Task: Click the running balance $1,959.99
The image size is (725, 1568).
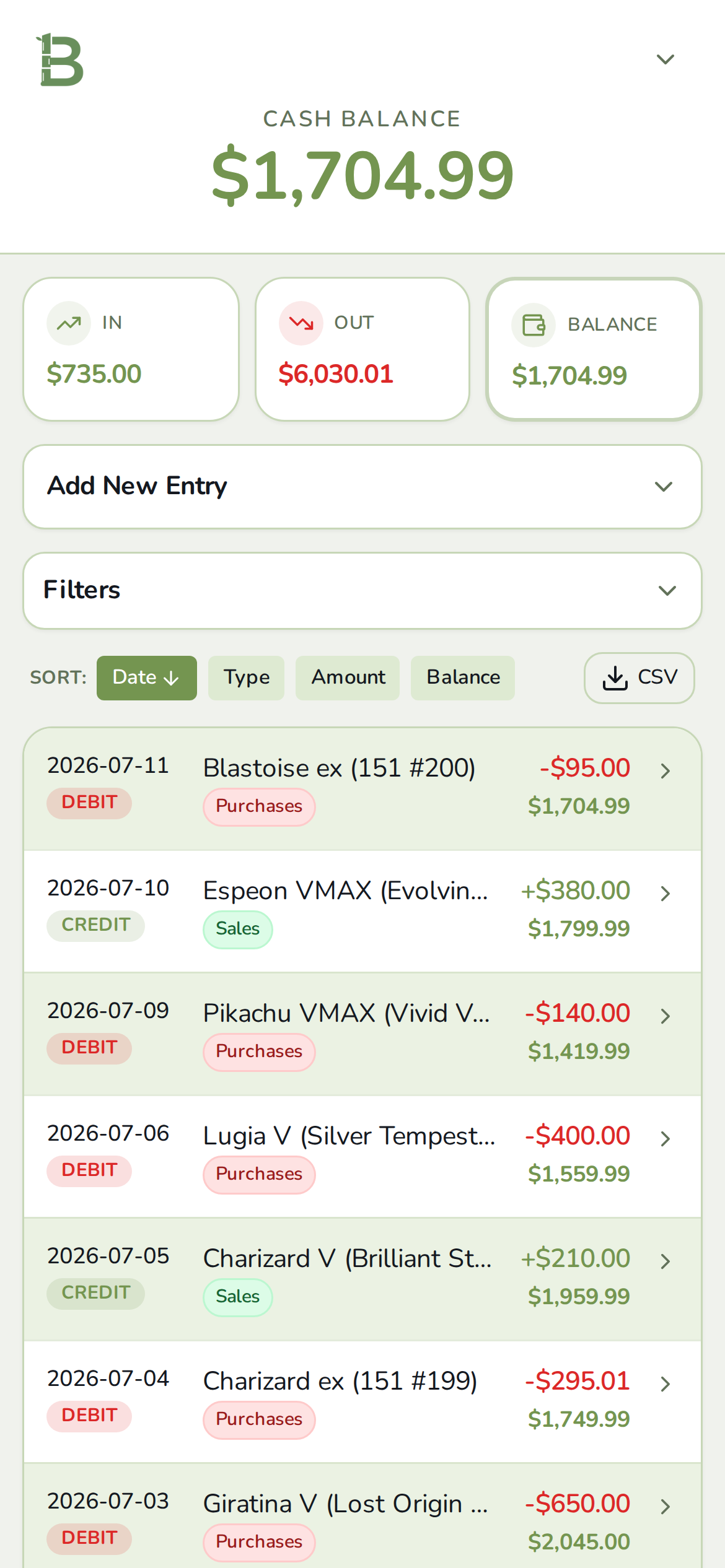Action: pyautogui.click(x=579, y=1297)
